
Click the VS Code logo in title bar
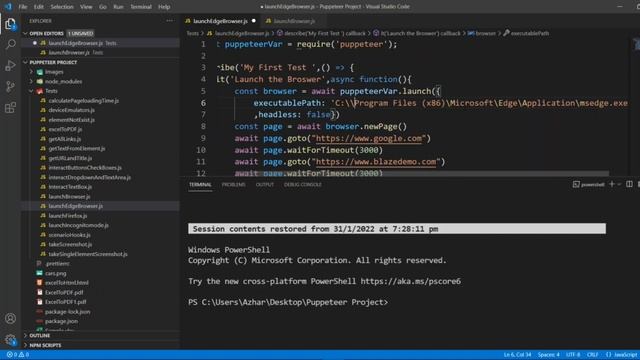8,7
